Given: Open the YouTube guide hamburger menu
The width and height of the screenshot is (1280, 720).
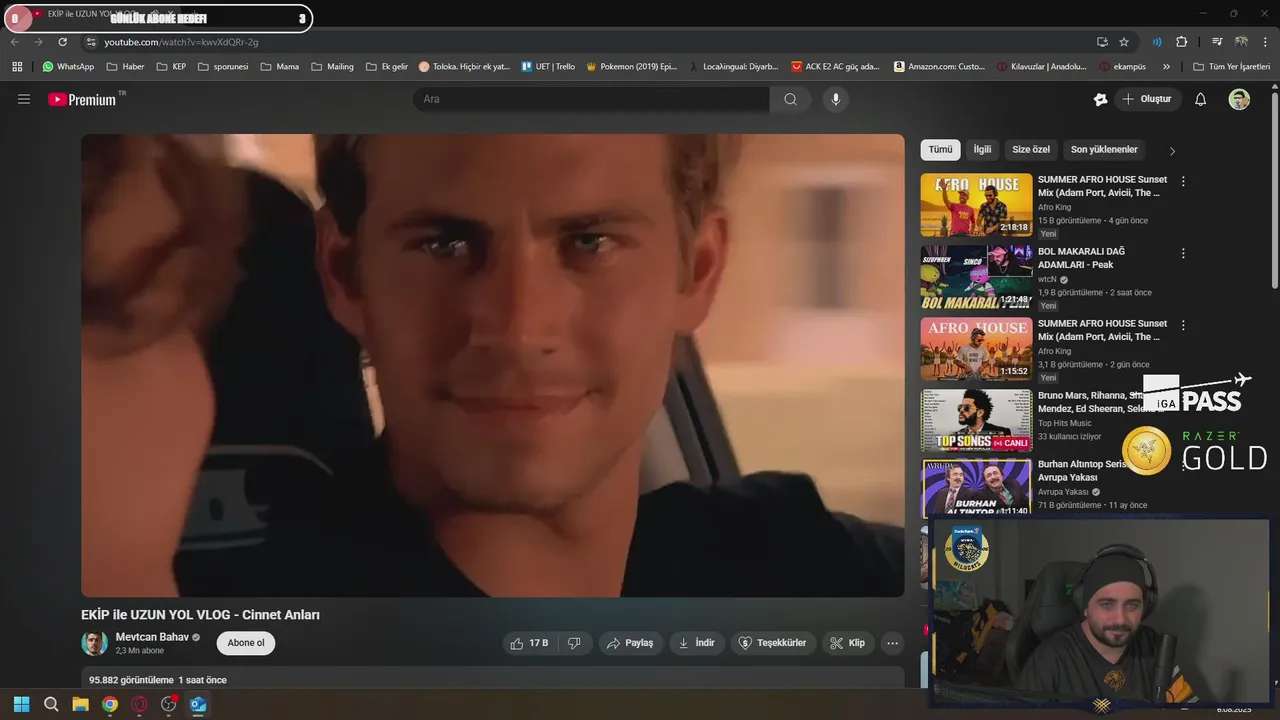Looking at the screenshot, I should [x=24, y=99].
